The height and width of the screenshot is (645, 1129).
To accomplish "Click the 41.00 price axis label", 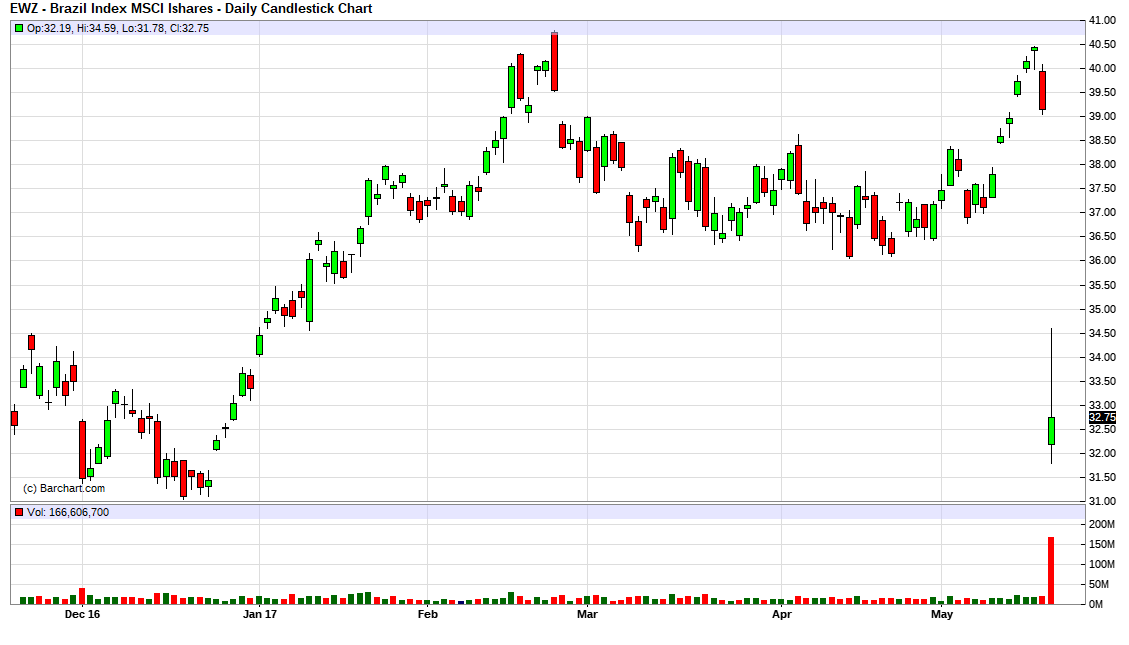I will [1102, 21].
